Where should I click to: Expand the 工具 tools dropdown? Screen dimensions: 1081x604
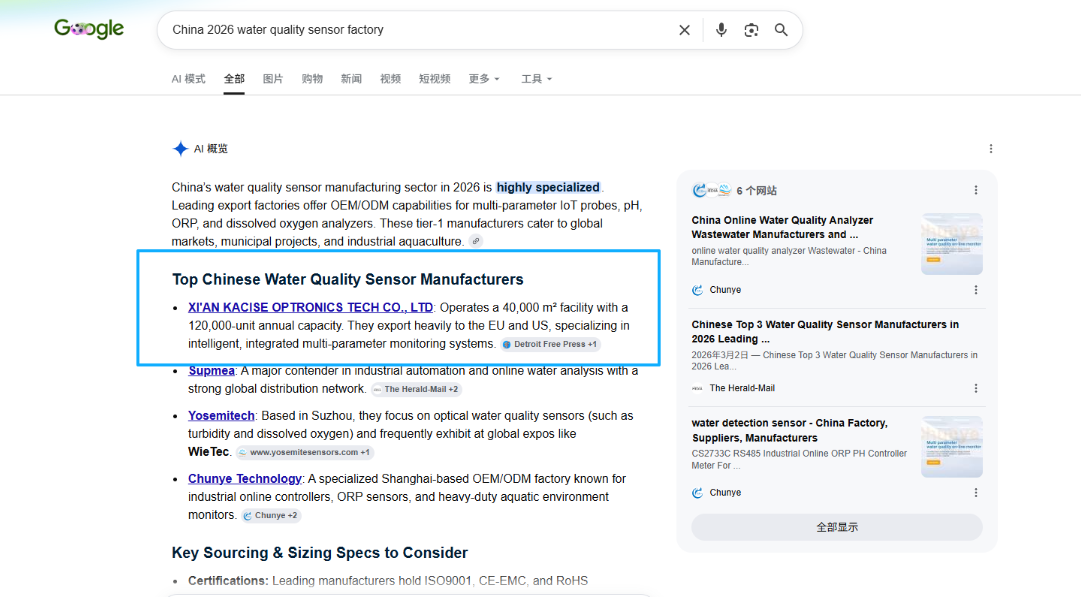click(536, 79)
